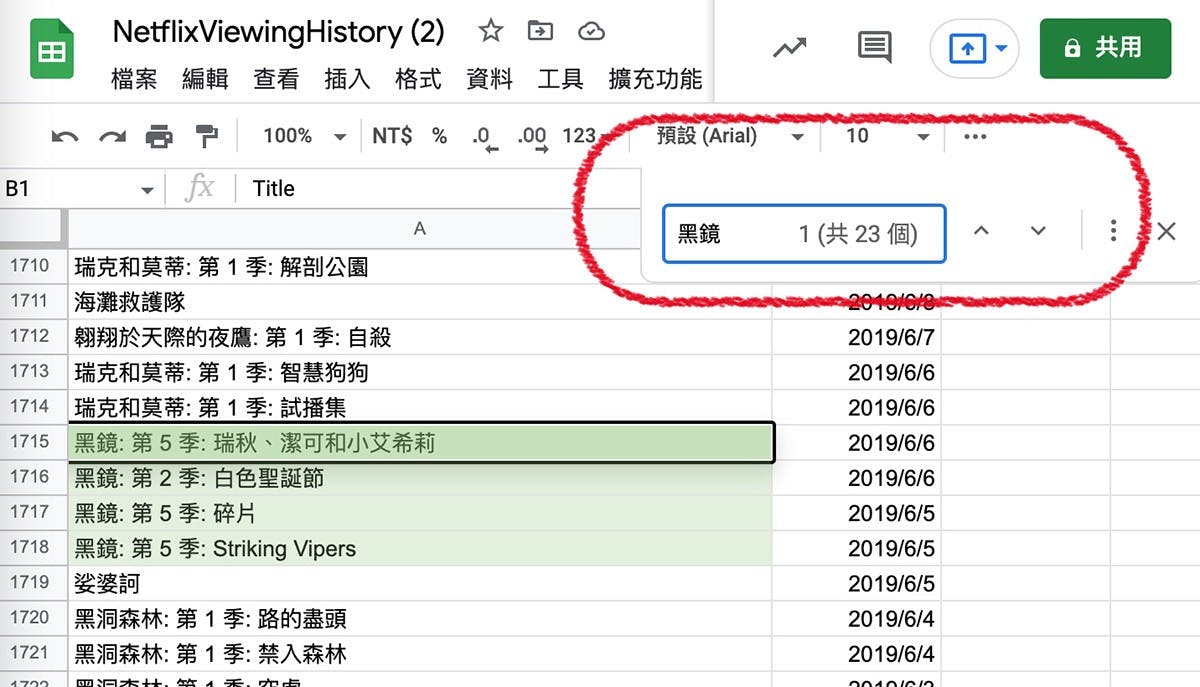The image size is (1200, 687).
Task: Open the present-to-meeting dropdown button
Action: tap(975, 48)
